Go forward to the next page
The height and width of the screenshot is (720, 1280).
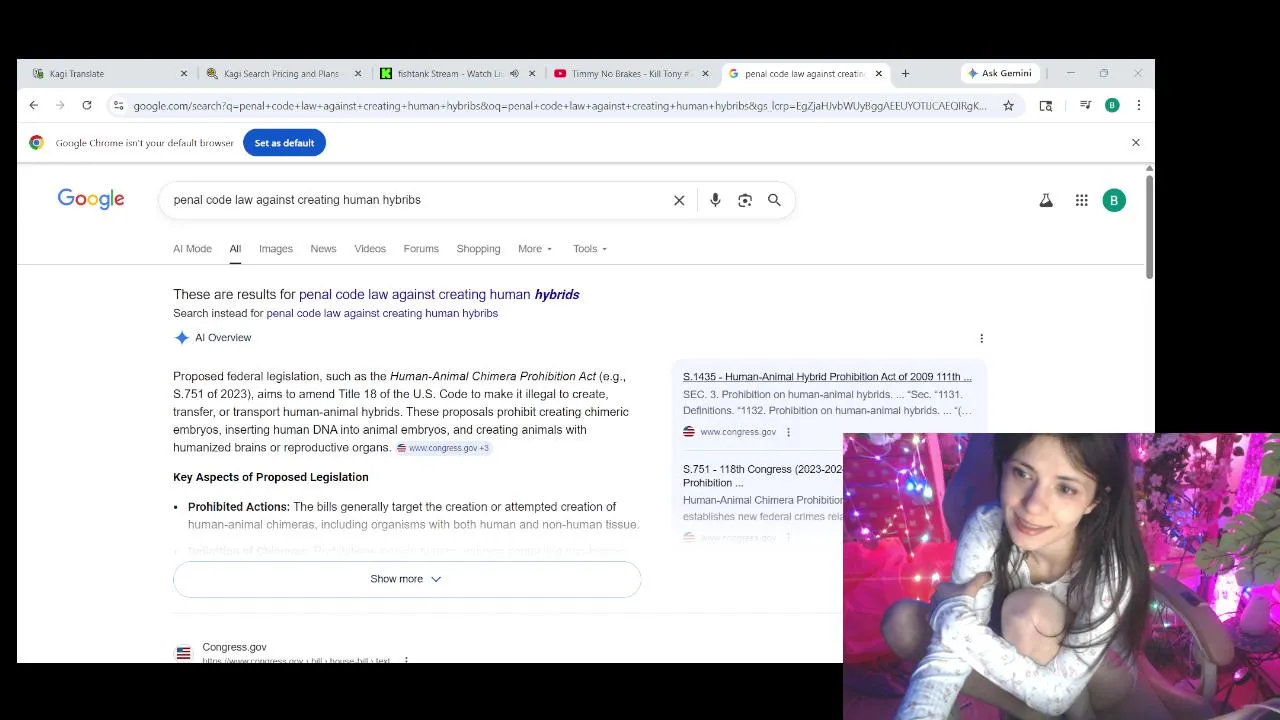[60, 105]
